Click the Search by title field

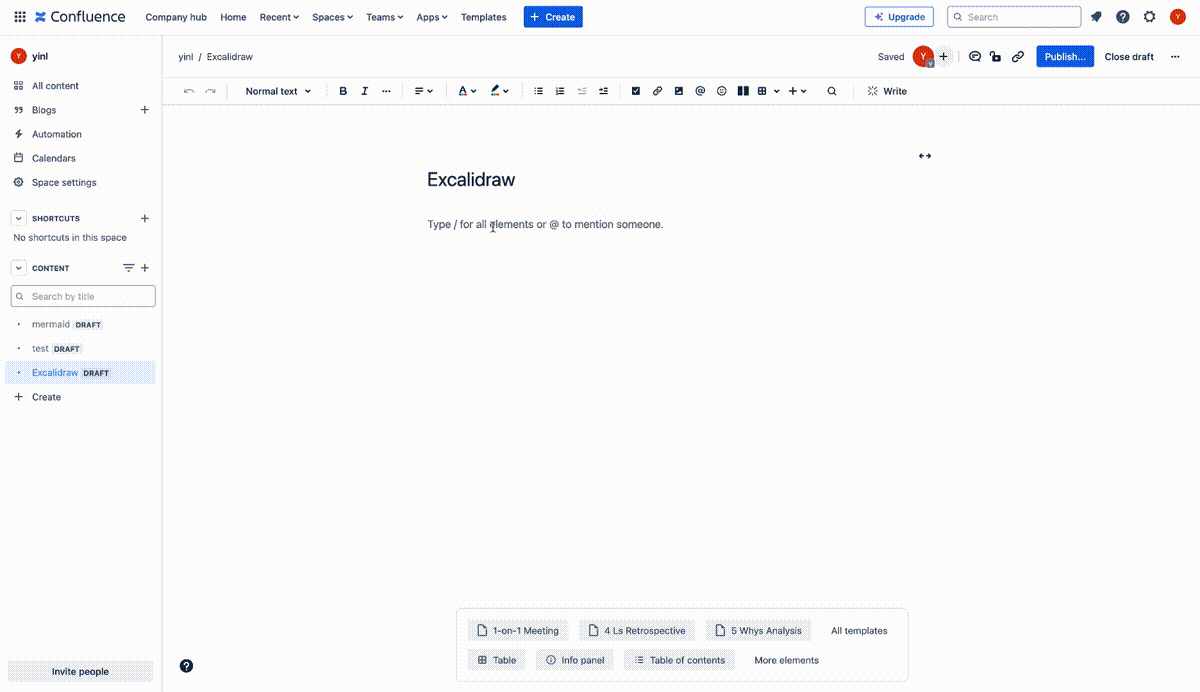click(x=83, y=296)
